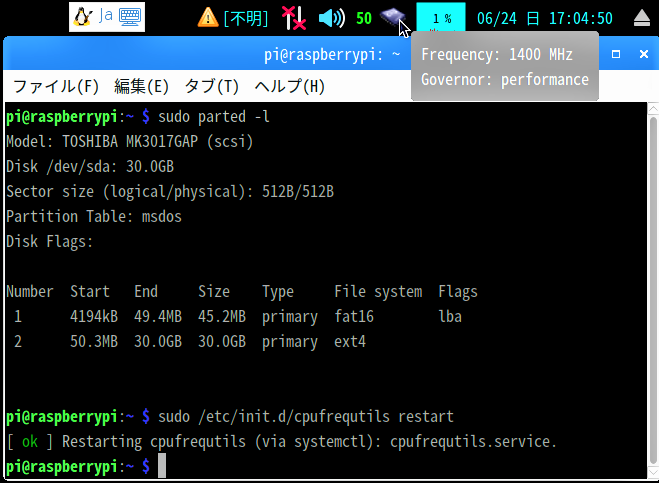This screenshot has width=659, height=483.
Task: Click the [不明] status label
Action: 246,18
